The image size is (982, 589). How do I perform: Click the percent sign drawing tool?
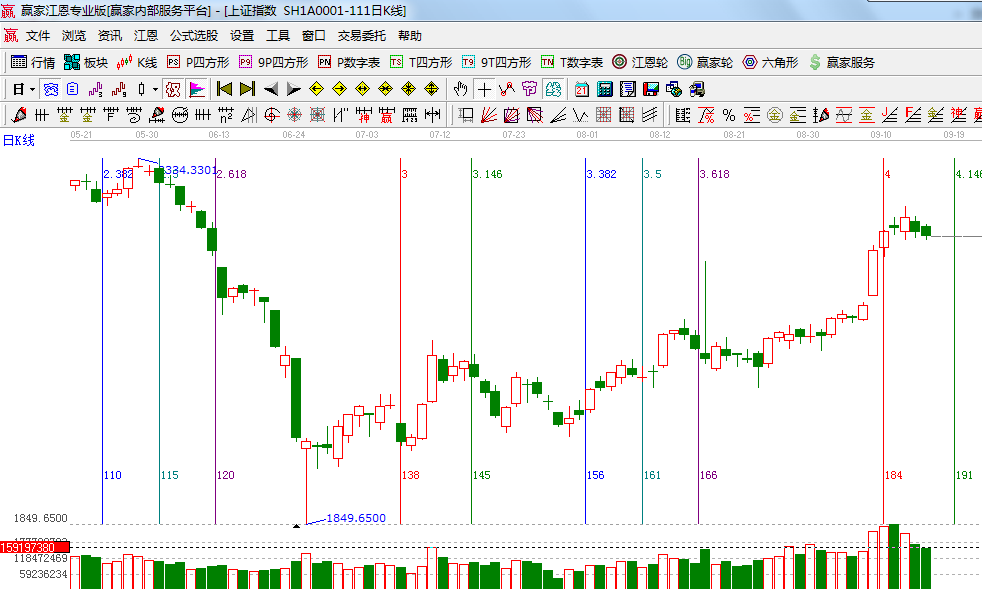[729, 115]
